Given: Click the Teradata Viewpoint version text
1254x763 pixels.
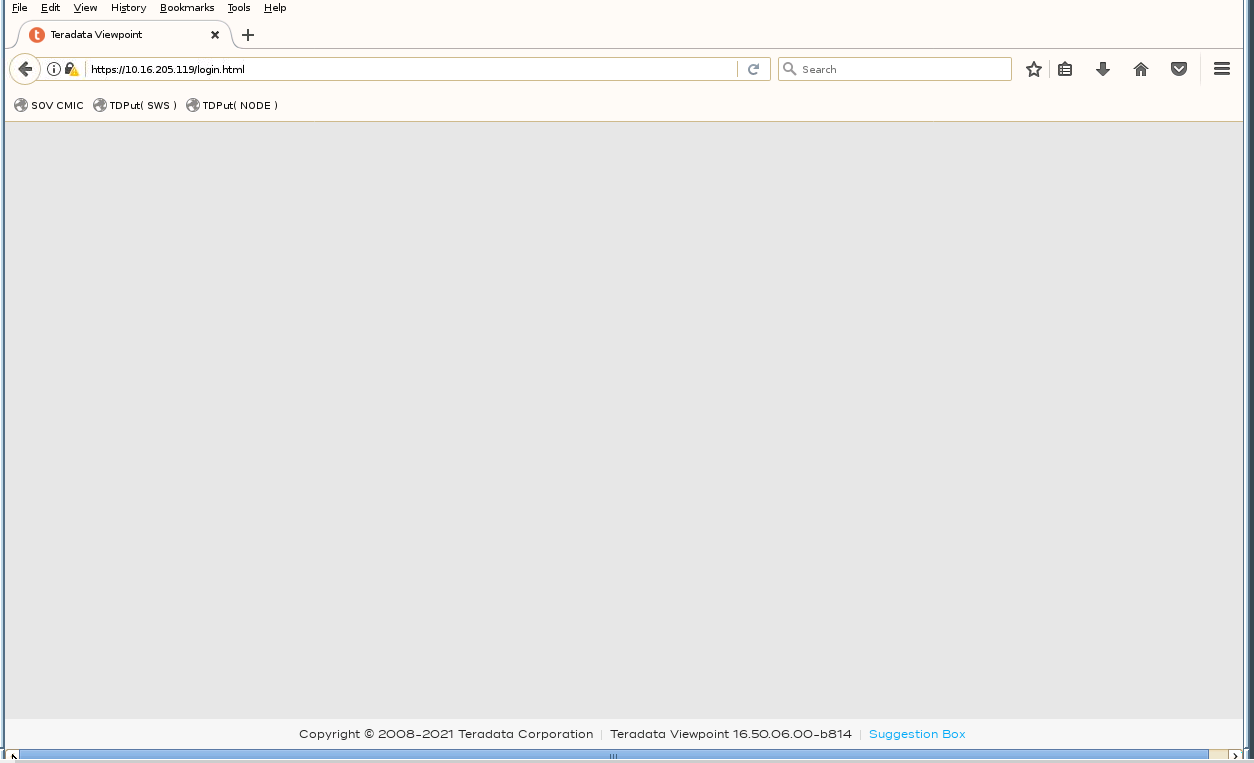Looking at the screenshot, I should [731, 734].
